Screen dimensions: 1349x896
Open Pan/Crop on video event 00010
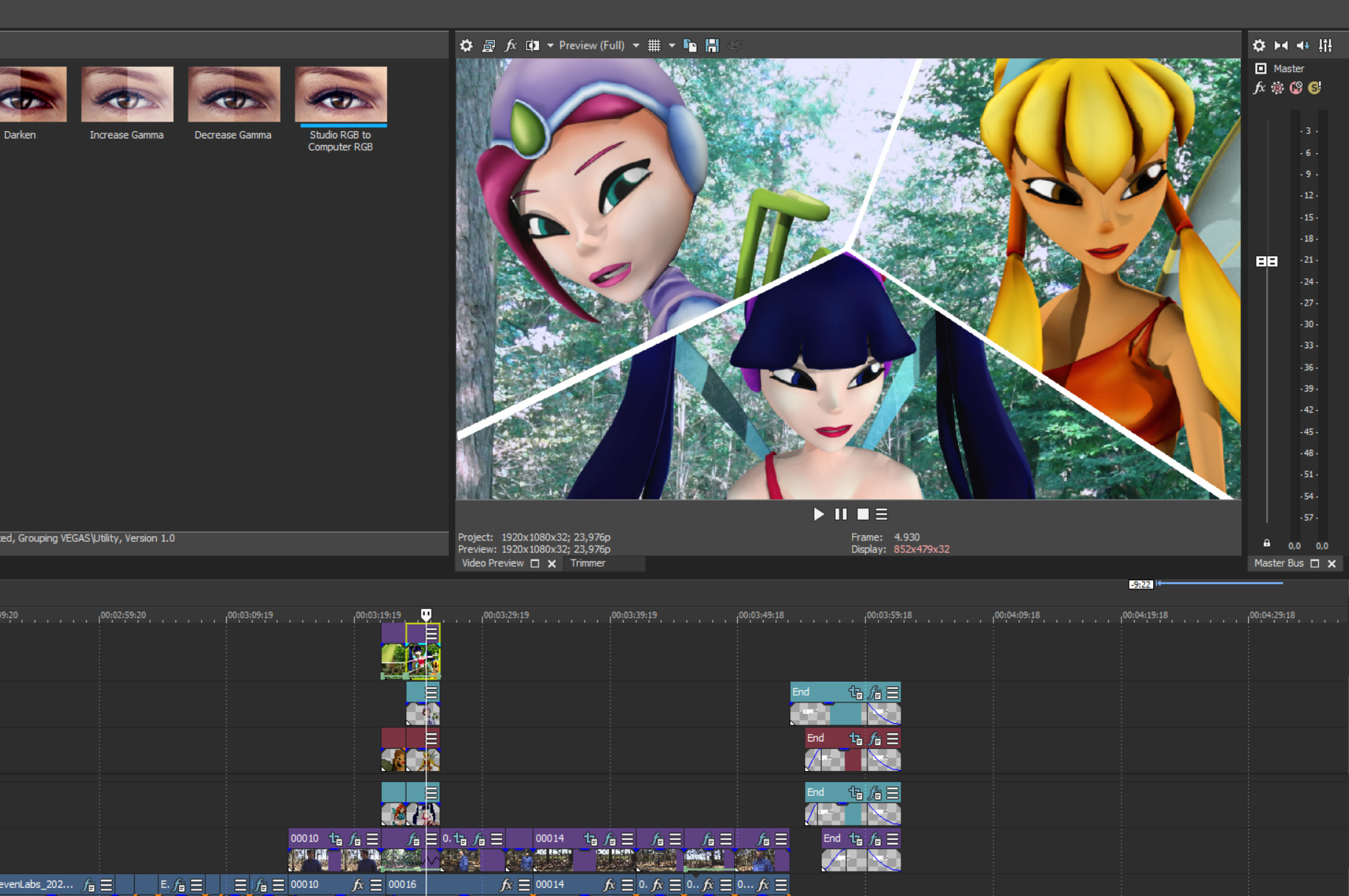click(336, 839)
